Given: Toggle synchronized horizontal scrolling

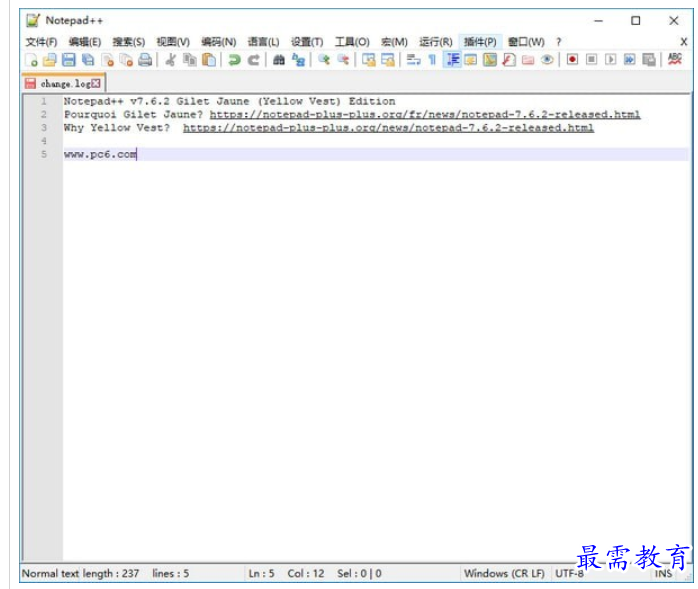Looking at the screenshot, I should click(388, 60).
